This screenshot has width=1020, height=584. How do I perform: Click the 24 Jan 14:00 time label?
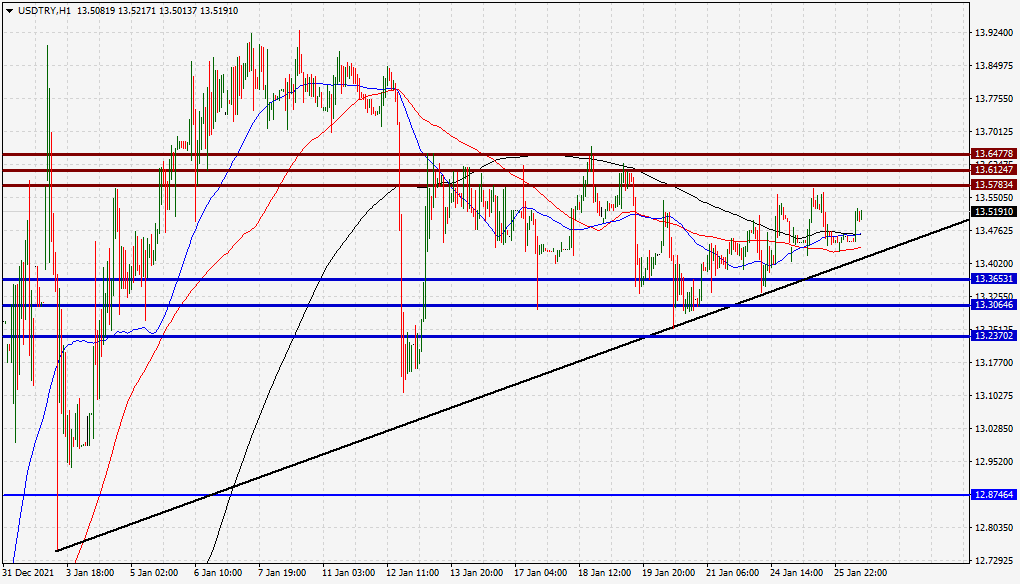(x=796, y=573)
